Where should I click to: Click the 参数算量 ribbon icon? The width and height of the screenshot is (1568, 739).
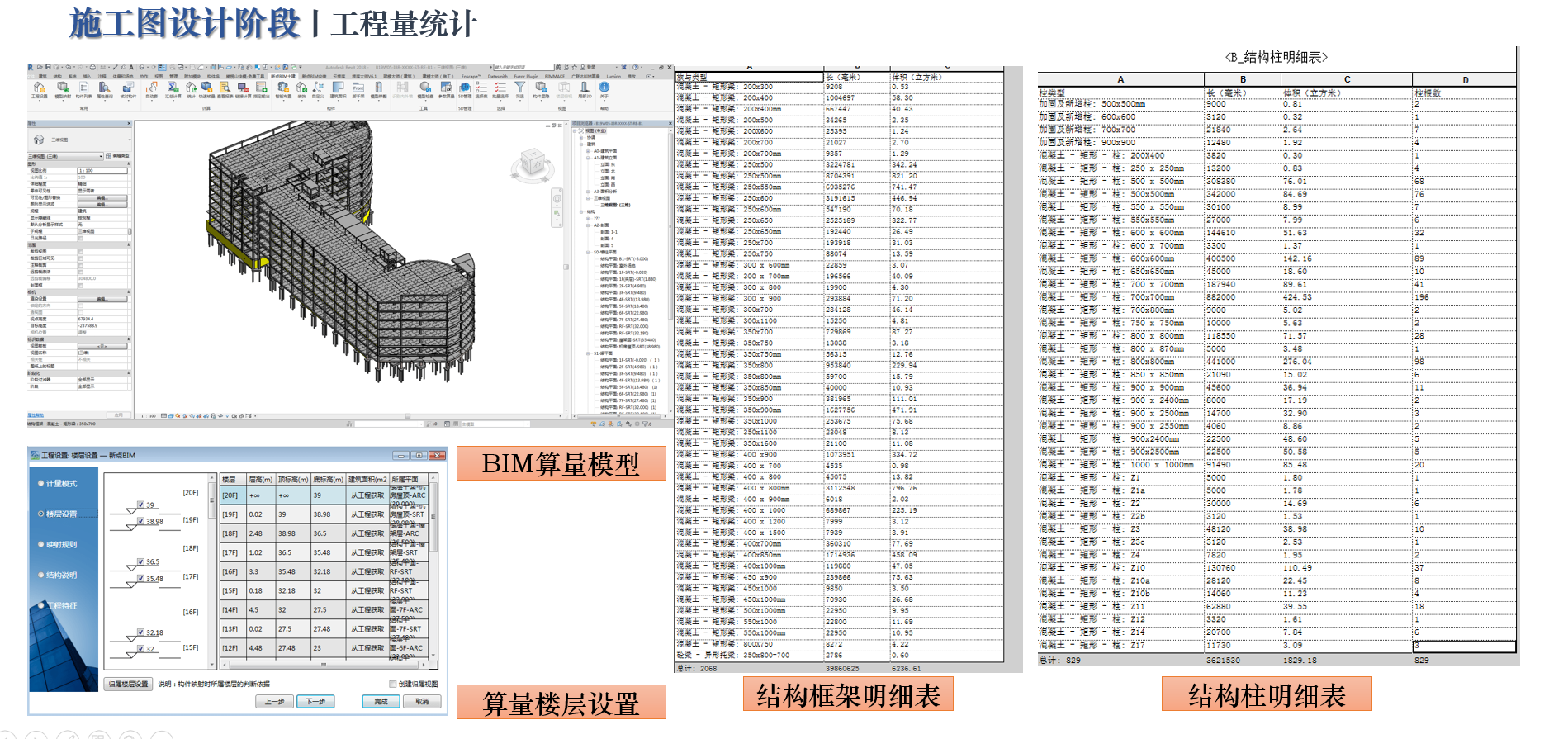[446, 90]
